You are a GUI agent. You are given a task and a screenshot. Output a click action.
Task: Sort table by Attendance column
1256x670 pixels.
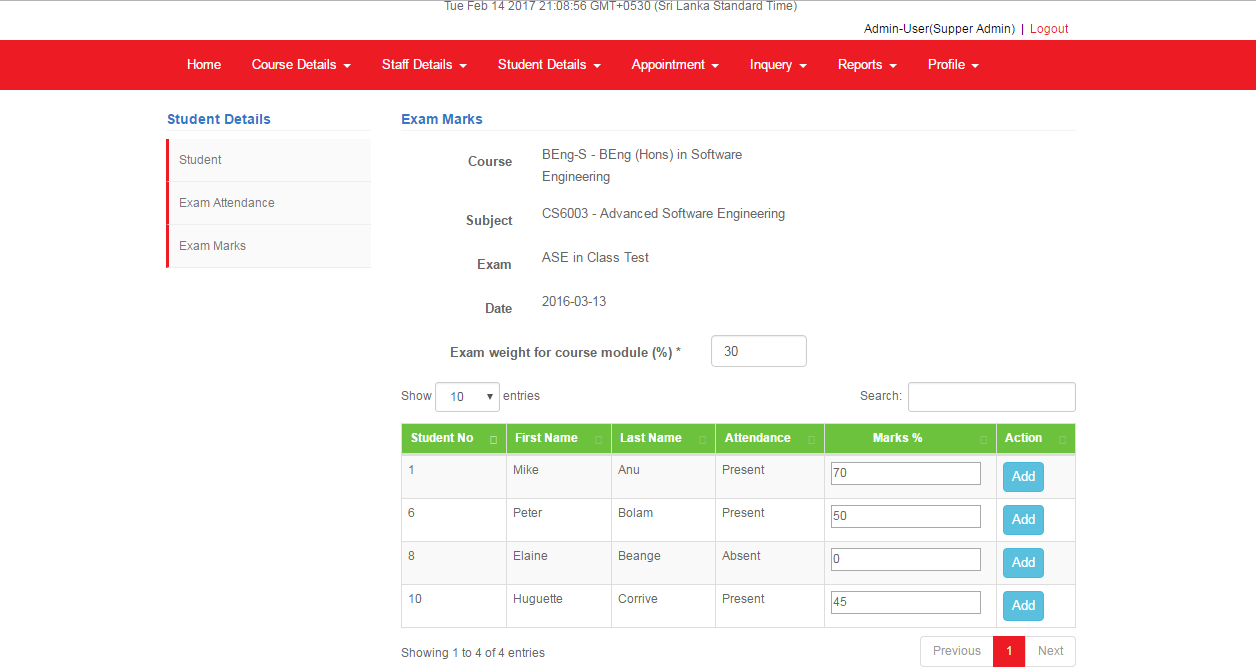coord(768,438)
